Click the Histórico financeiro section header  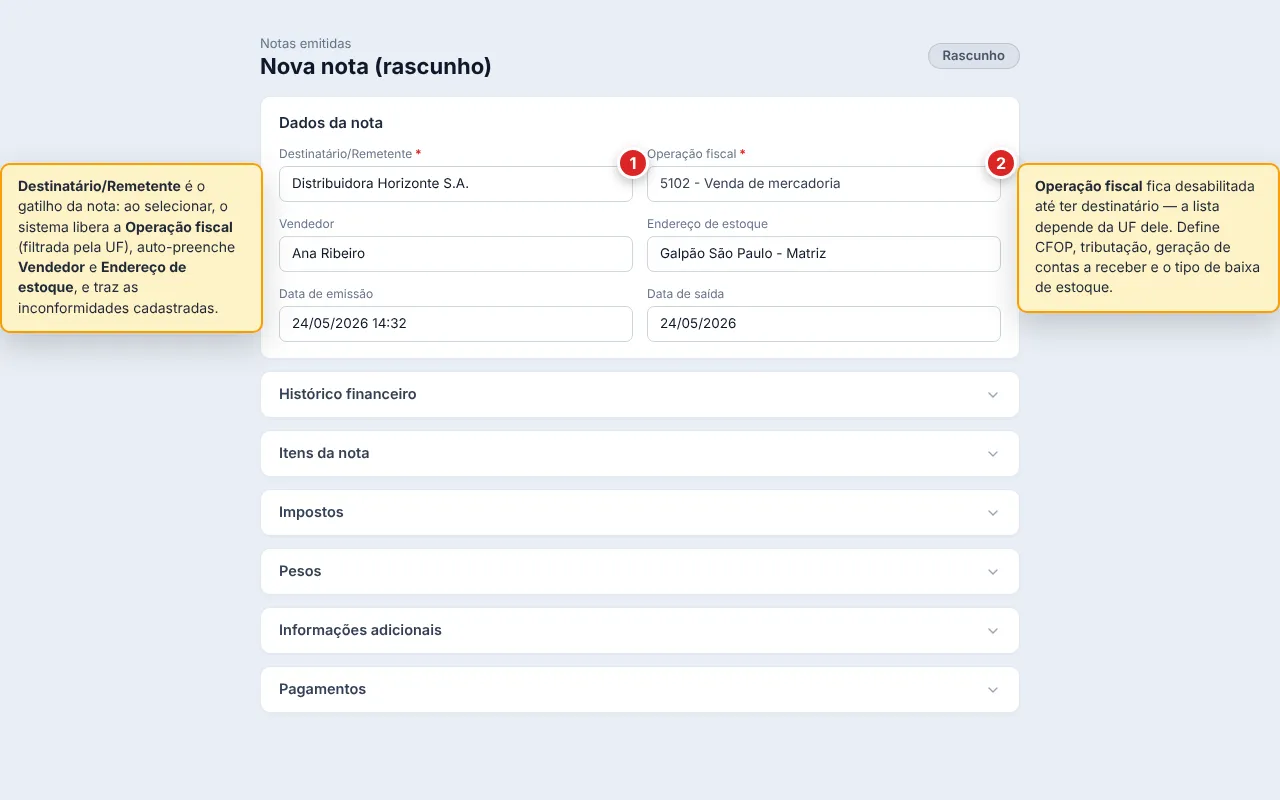[640, 394]
